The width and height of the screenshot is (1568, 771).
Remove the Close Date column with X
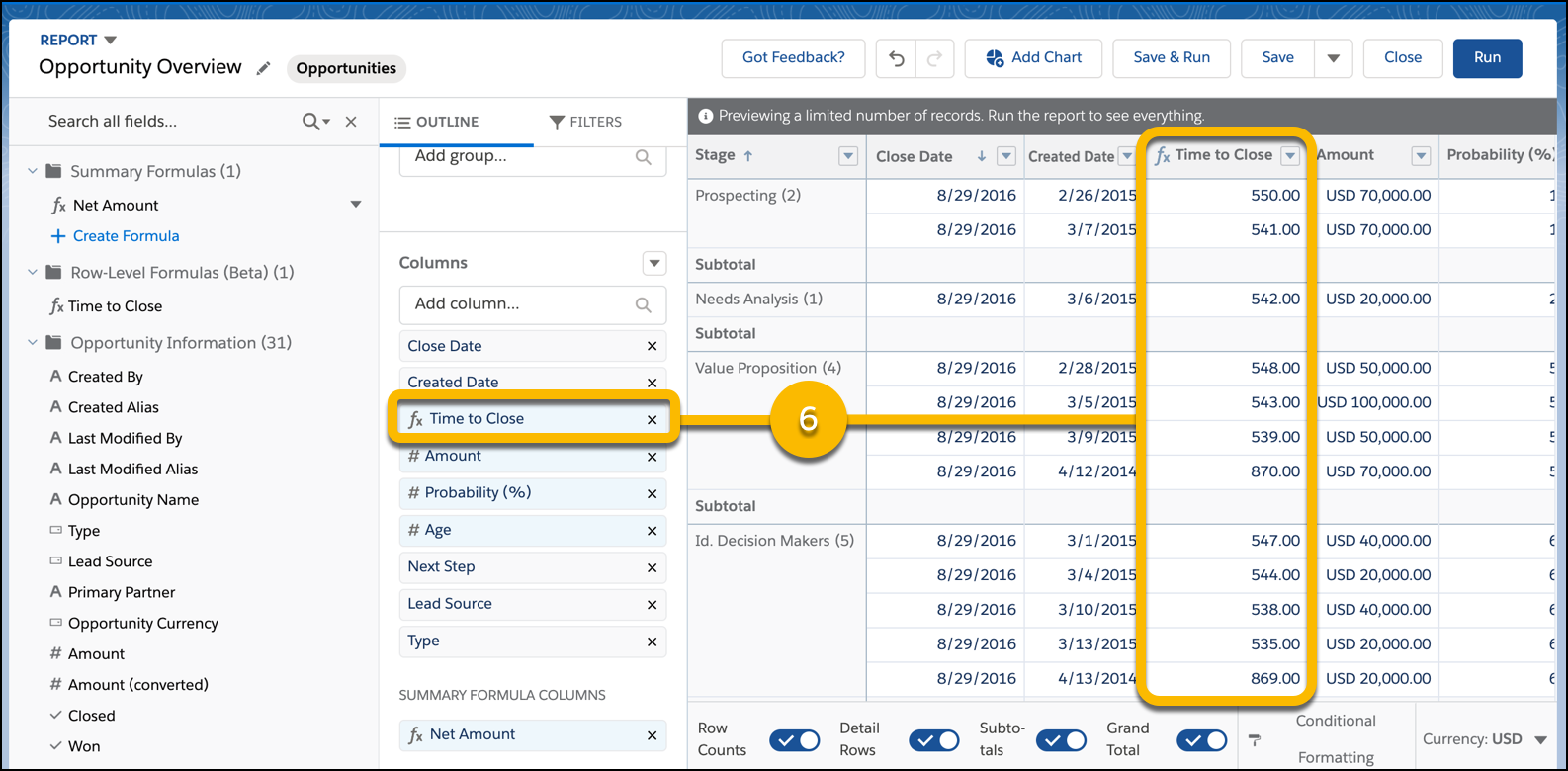(652, 346)
